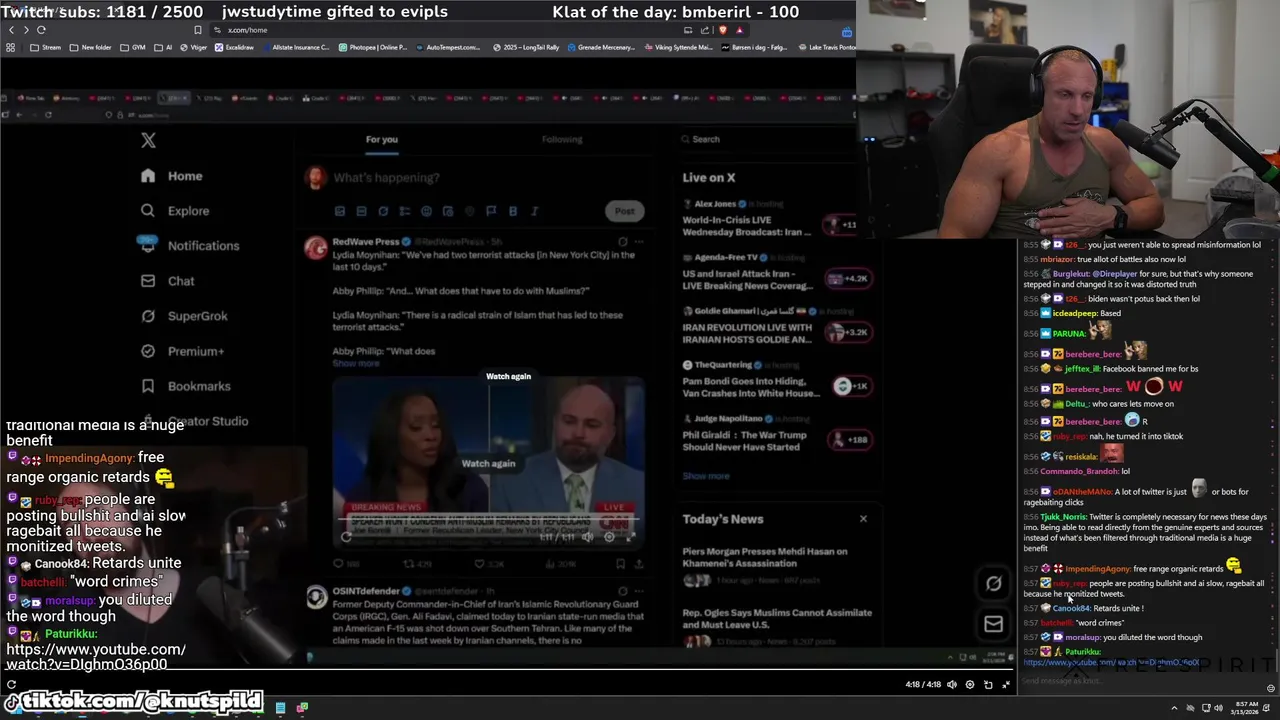The image size is (1280, 720).
Task: Open emoji picker in compose toolbar
Action: (x=426, y=211)
